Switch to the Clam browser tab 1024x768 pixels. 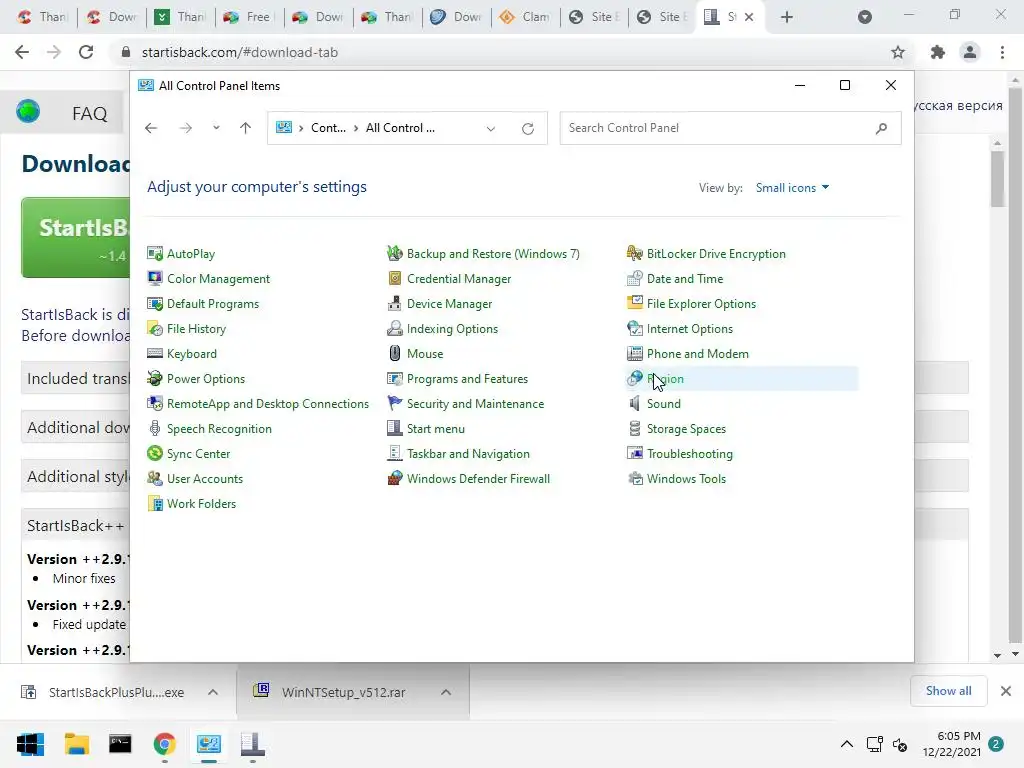click(x=524, y=17)
